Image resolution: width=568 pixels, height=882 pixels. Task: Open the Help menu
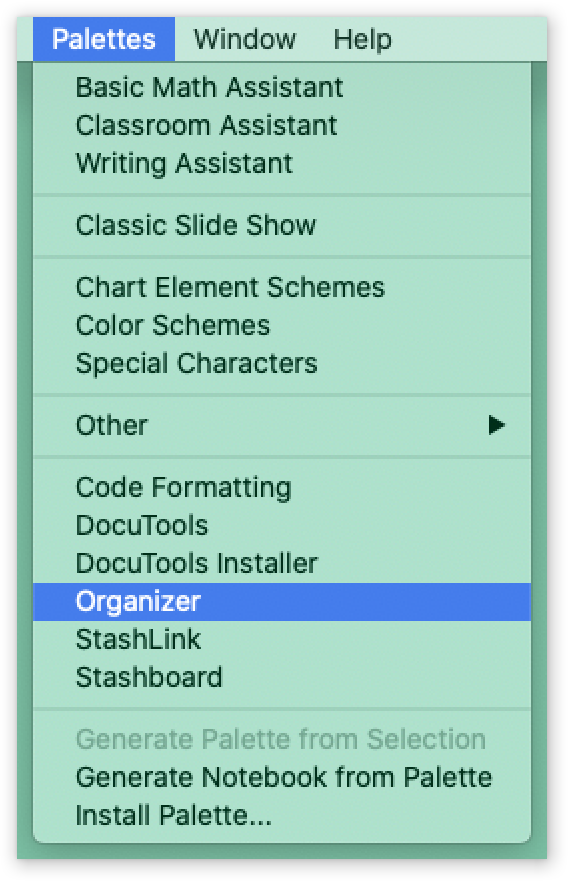coord(363,39)
